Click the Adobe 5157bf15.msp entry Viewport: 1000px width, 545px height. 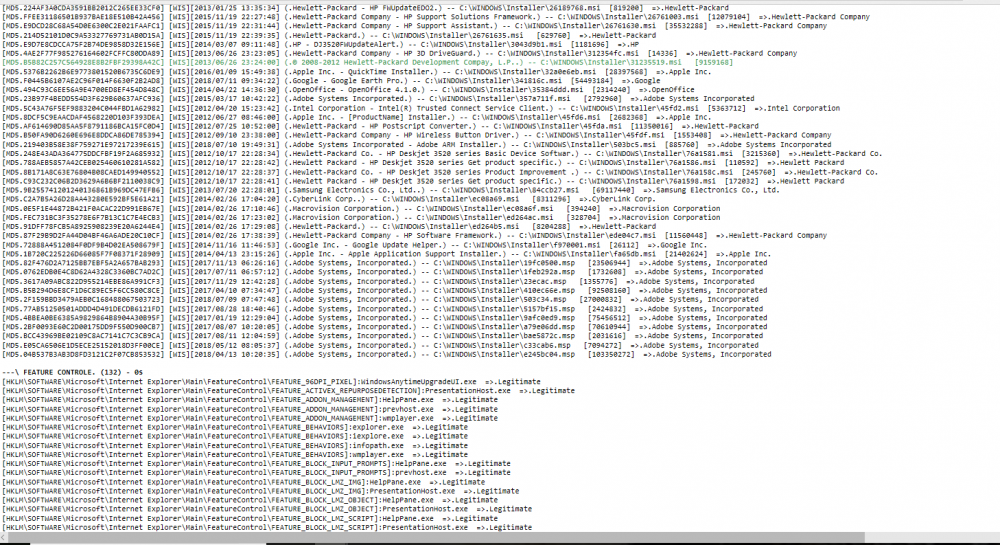coord(383,309)
